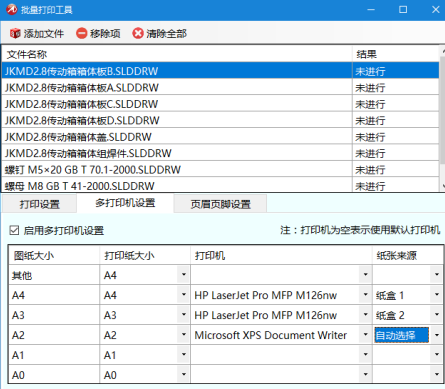
Task: Switch to the 打印设置 tab
Action: 39,204
